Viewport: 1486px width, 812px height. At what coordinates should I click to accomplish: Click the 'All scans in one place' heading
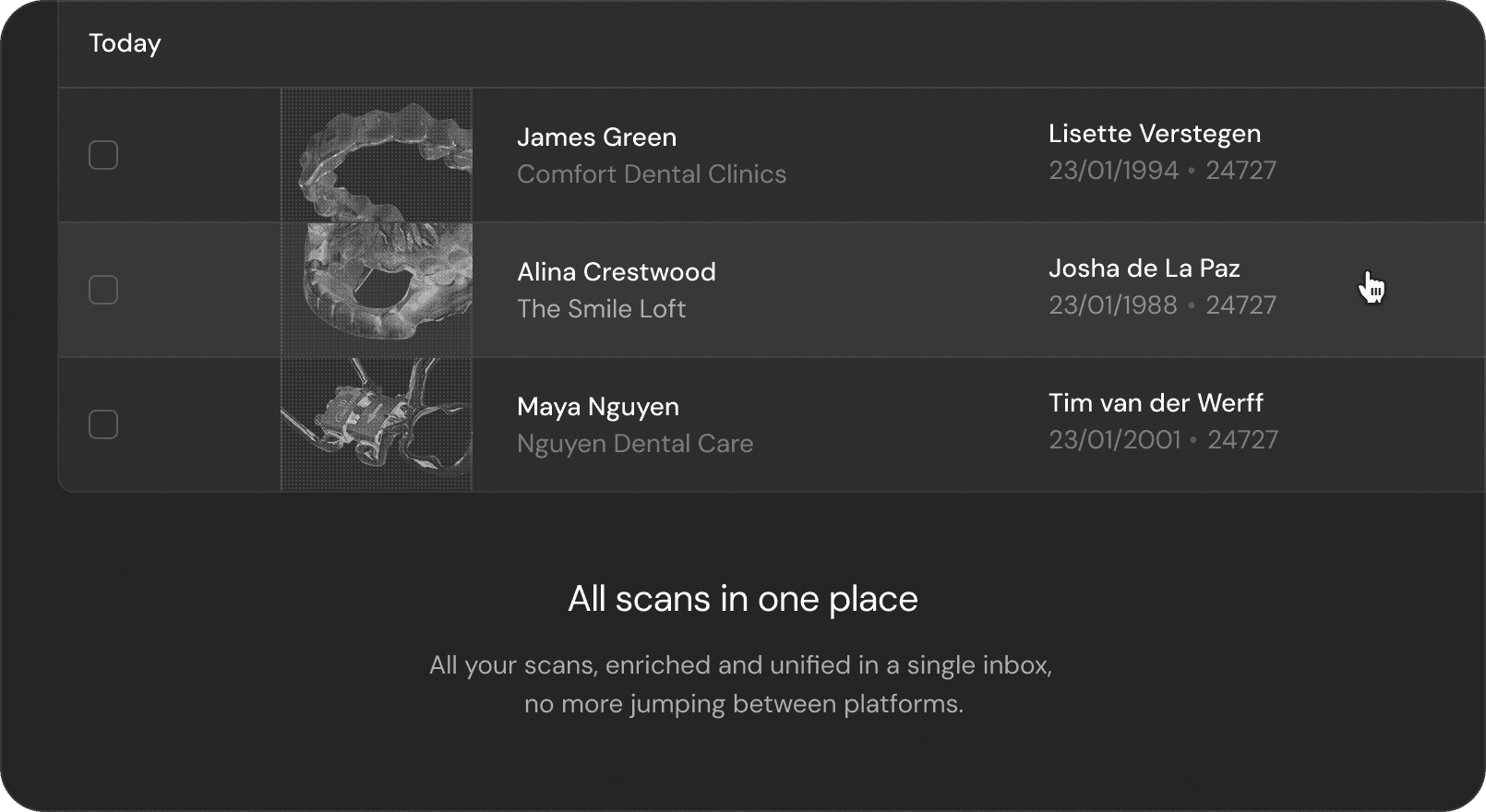[742, 598]
